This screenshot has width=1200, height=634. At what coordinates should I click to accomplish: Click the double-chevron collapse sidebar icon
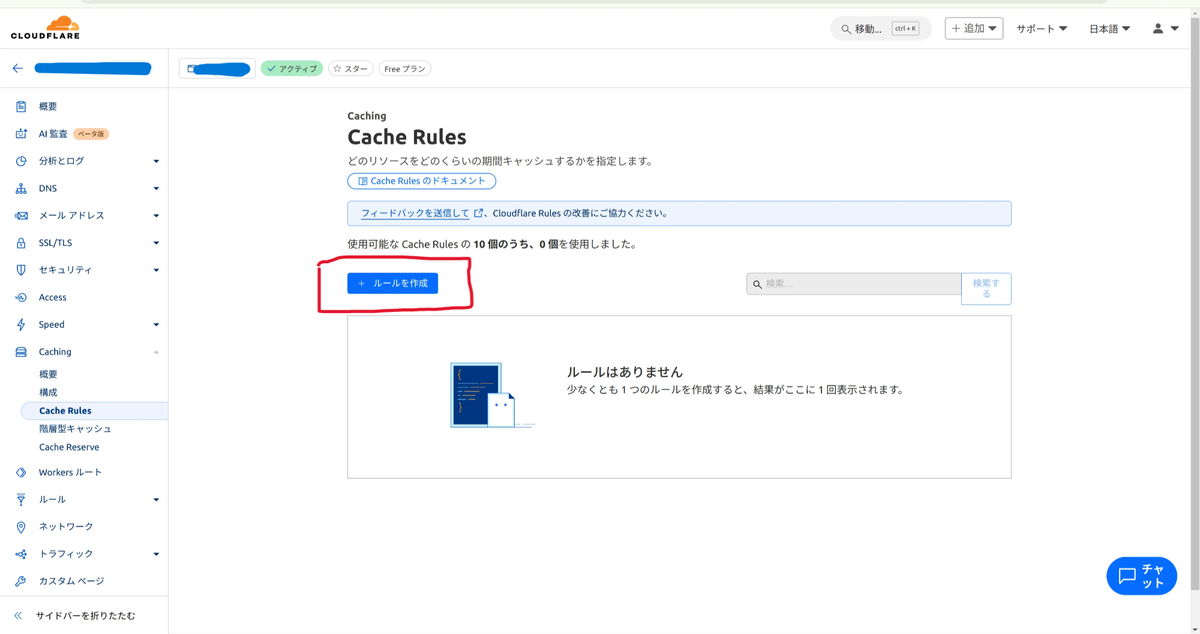point(18,616)
